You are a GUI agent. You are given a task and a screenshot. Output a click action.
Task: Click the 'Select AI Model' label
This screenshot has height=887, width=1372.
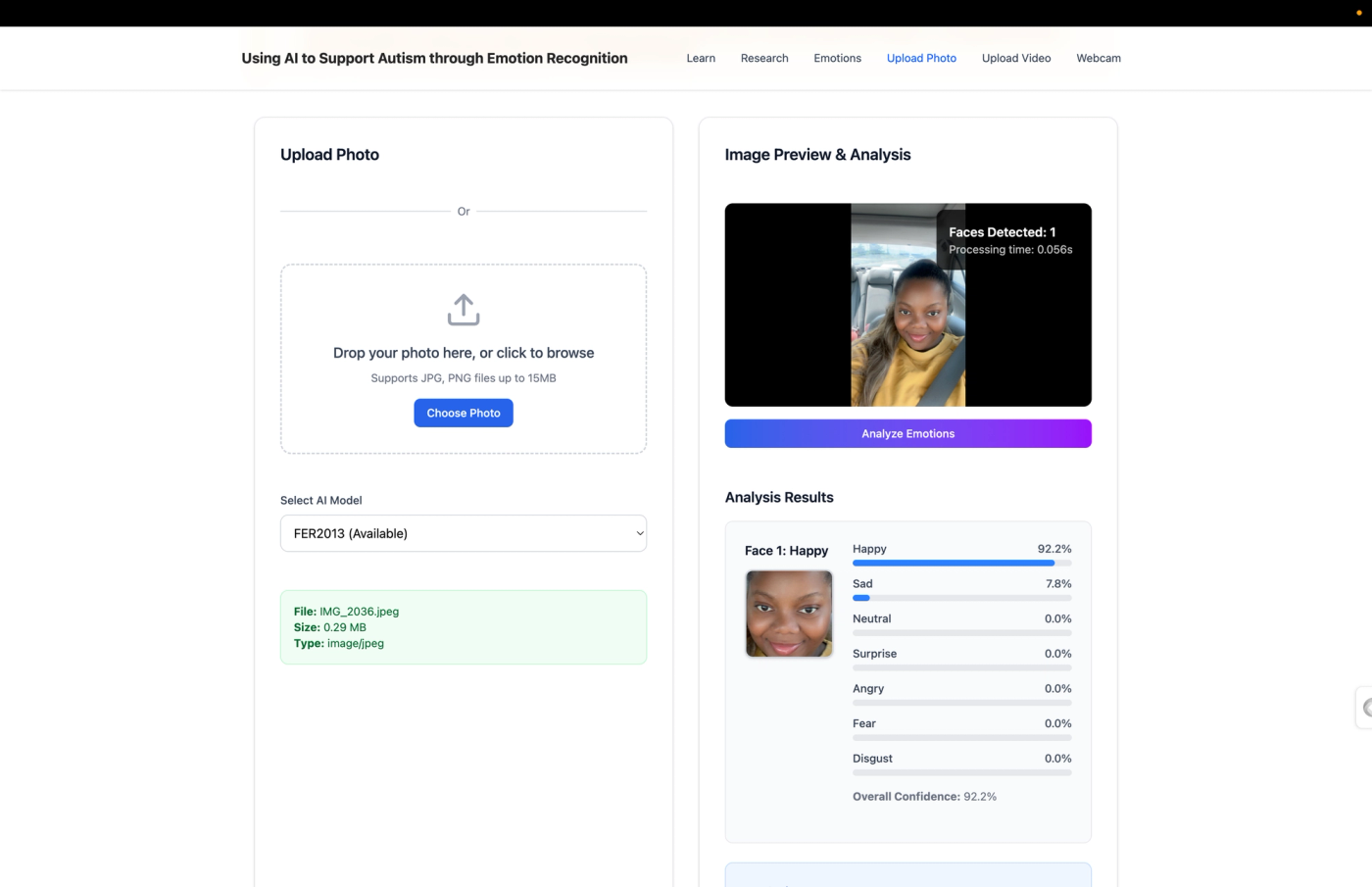pos(320,501)
